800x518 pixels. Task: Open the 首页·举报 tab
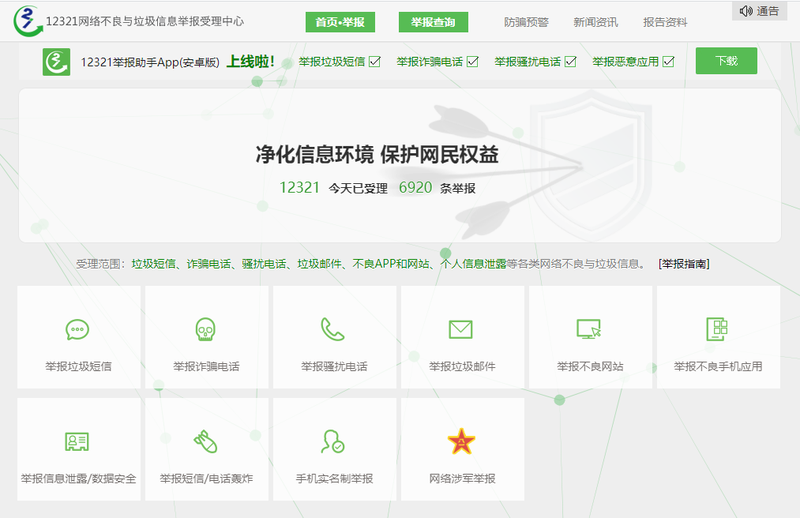point(340,22)
